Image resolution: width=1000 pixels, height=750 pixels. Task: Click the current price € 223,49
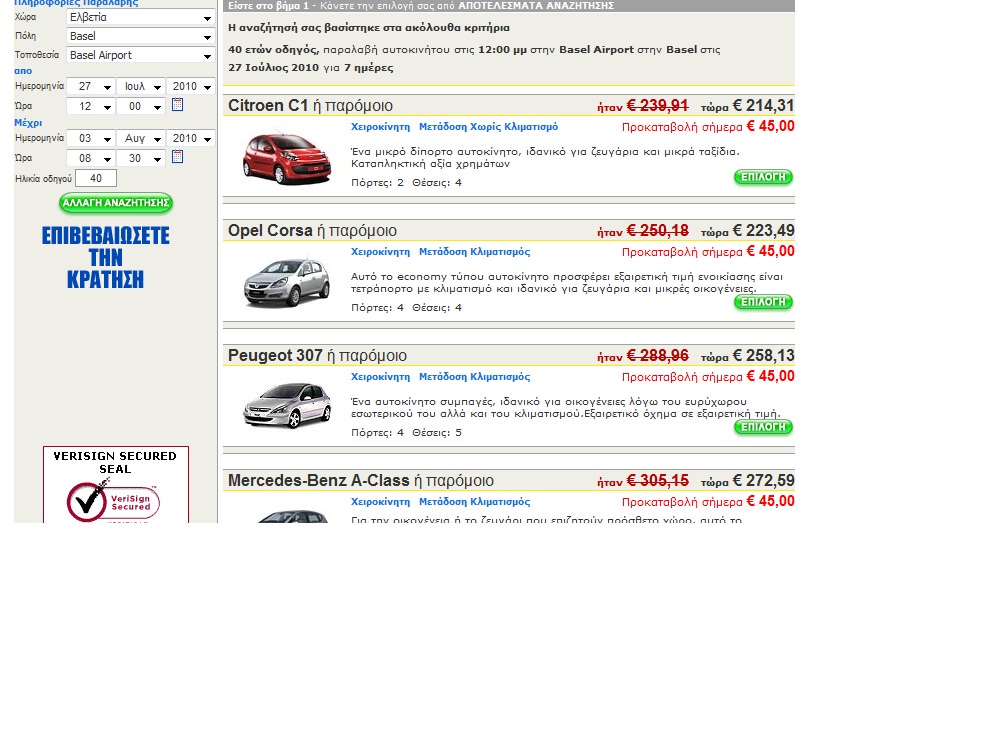pos(763,231)
